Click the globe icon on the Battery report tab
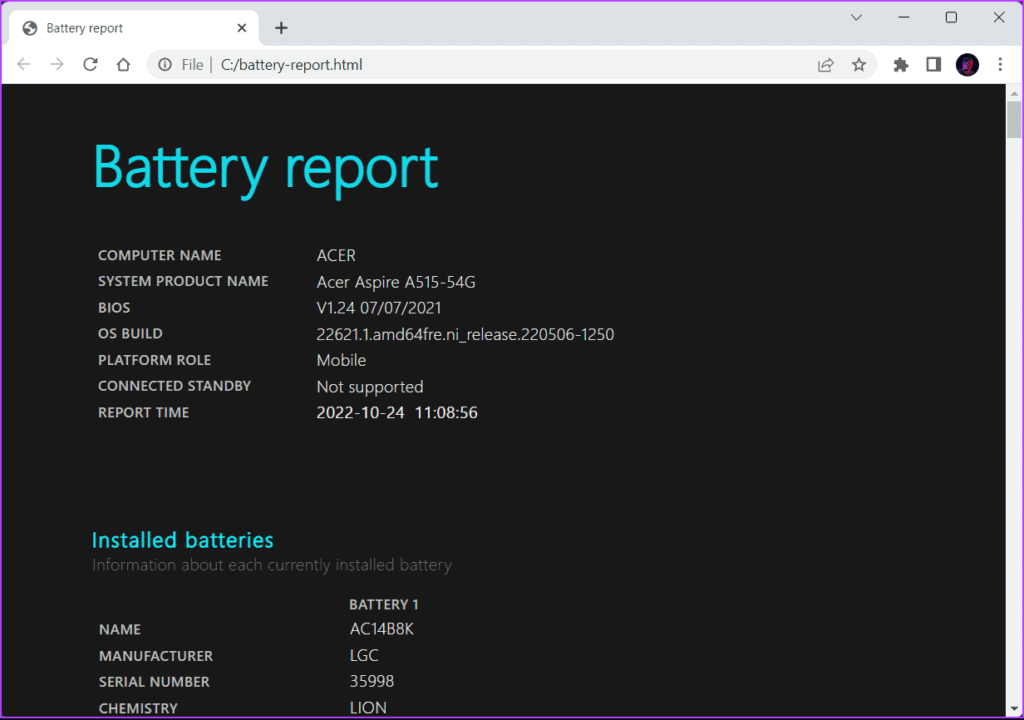This screenshot has height=720, width=1024. tap(30, 28)
